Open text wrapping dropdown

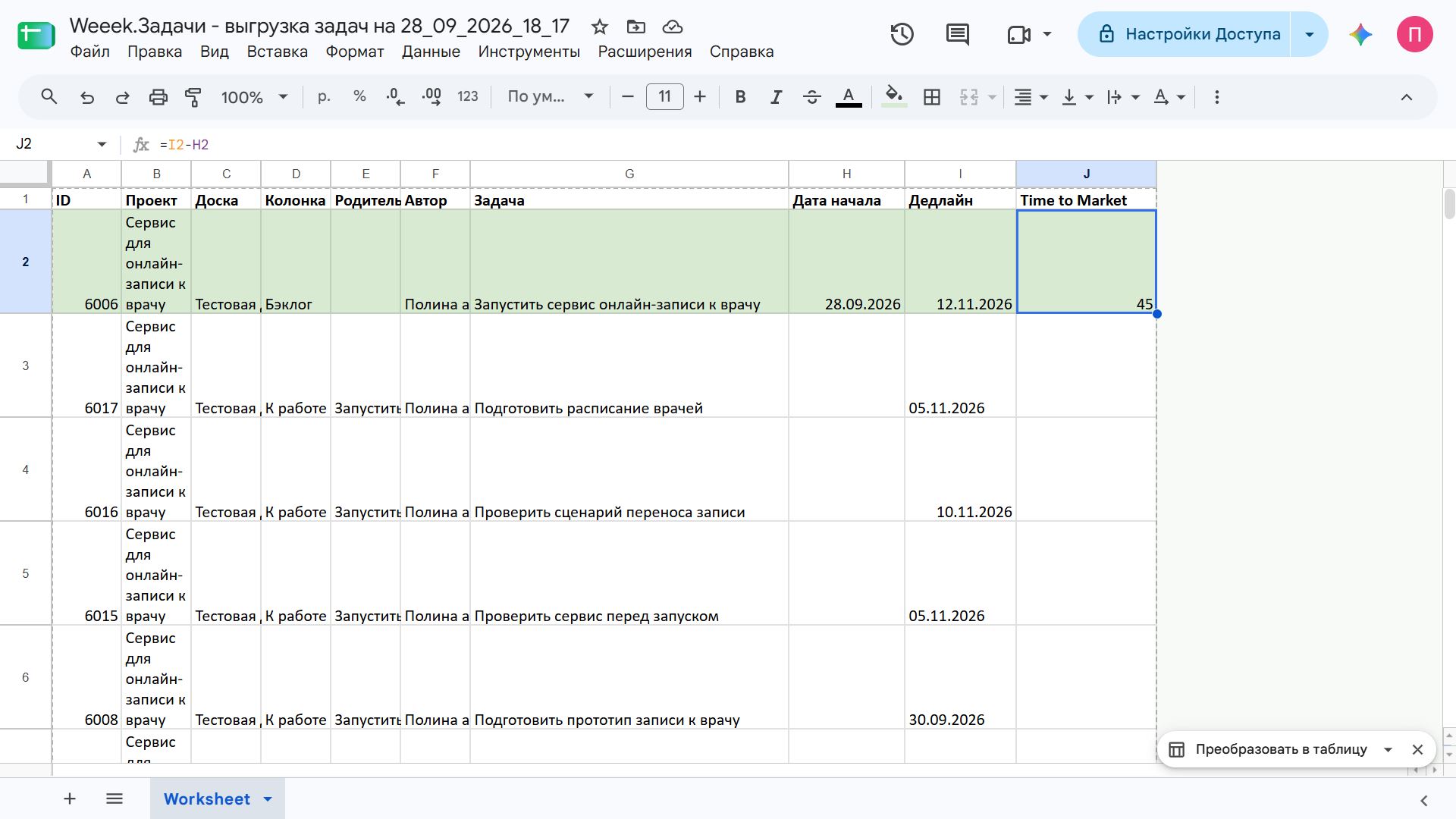[1123, 96]
